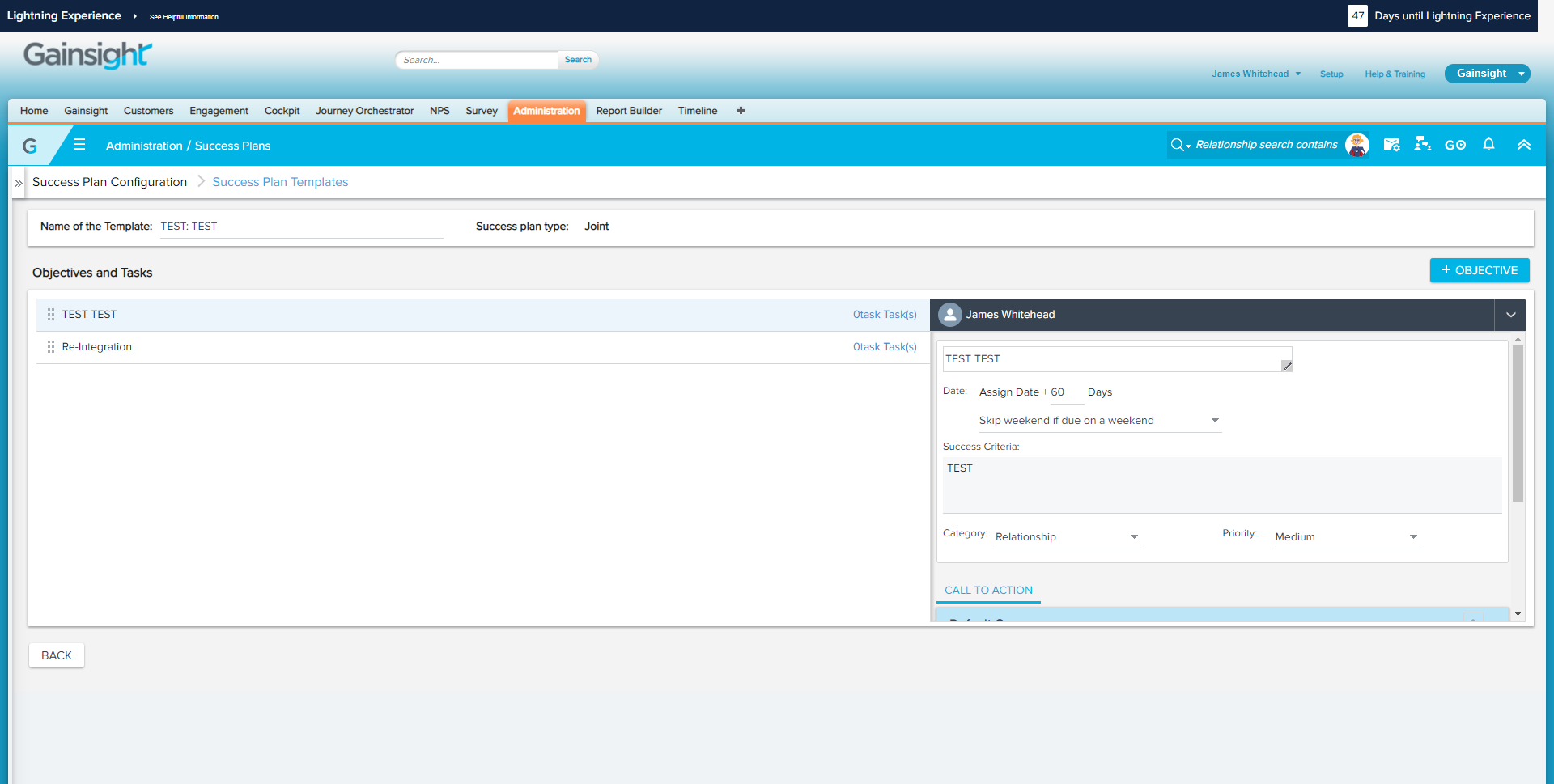Open the Engagement tab

219,111
